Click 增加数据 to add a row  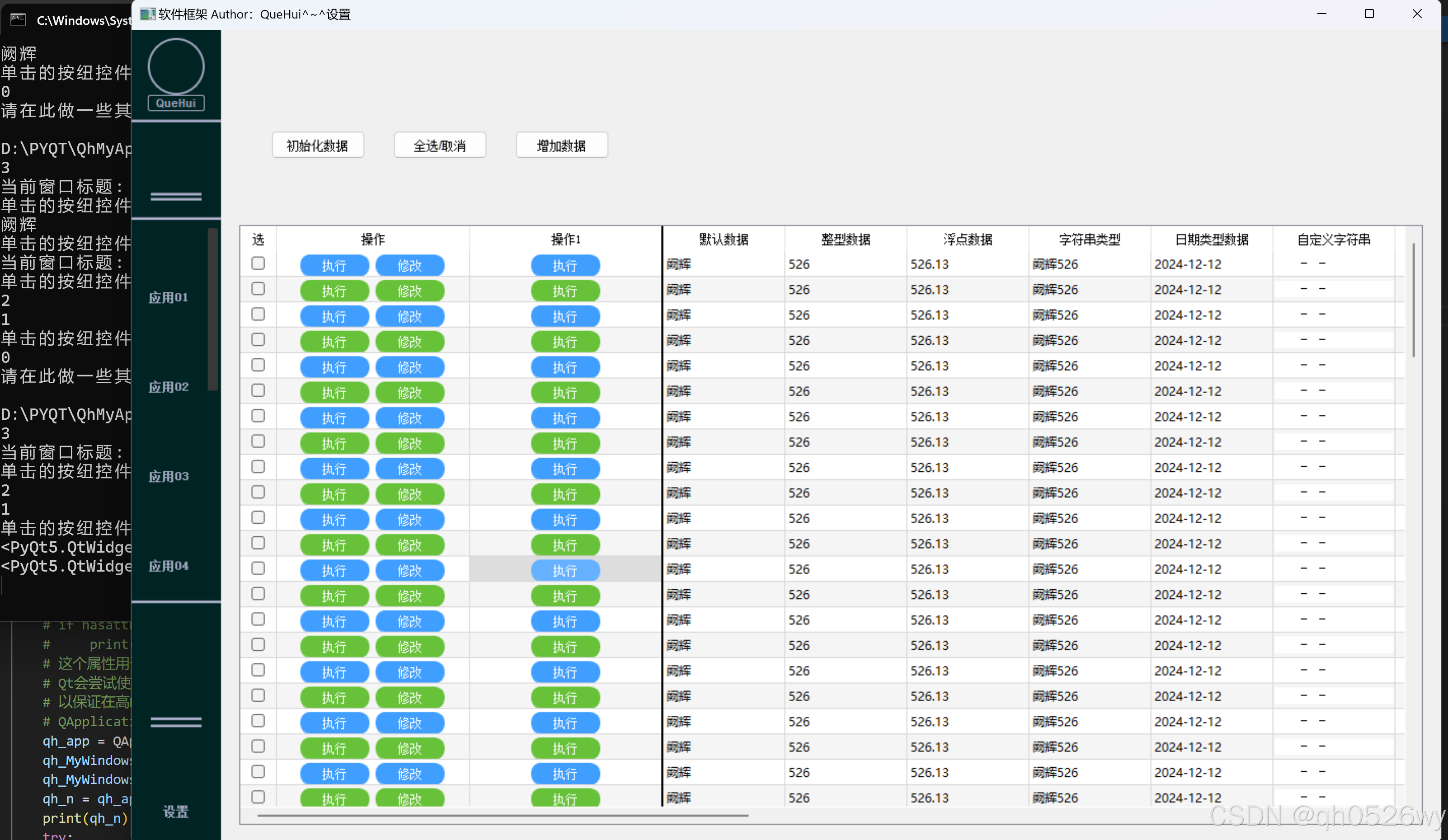561,145
